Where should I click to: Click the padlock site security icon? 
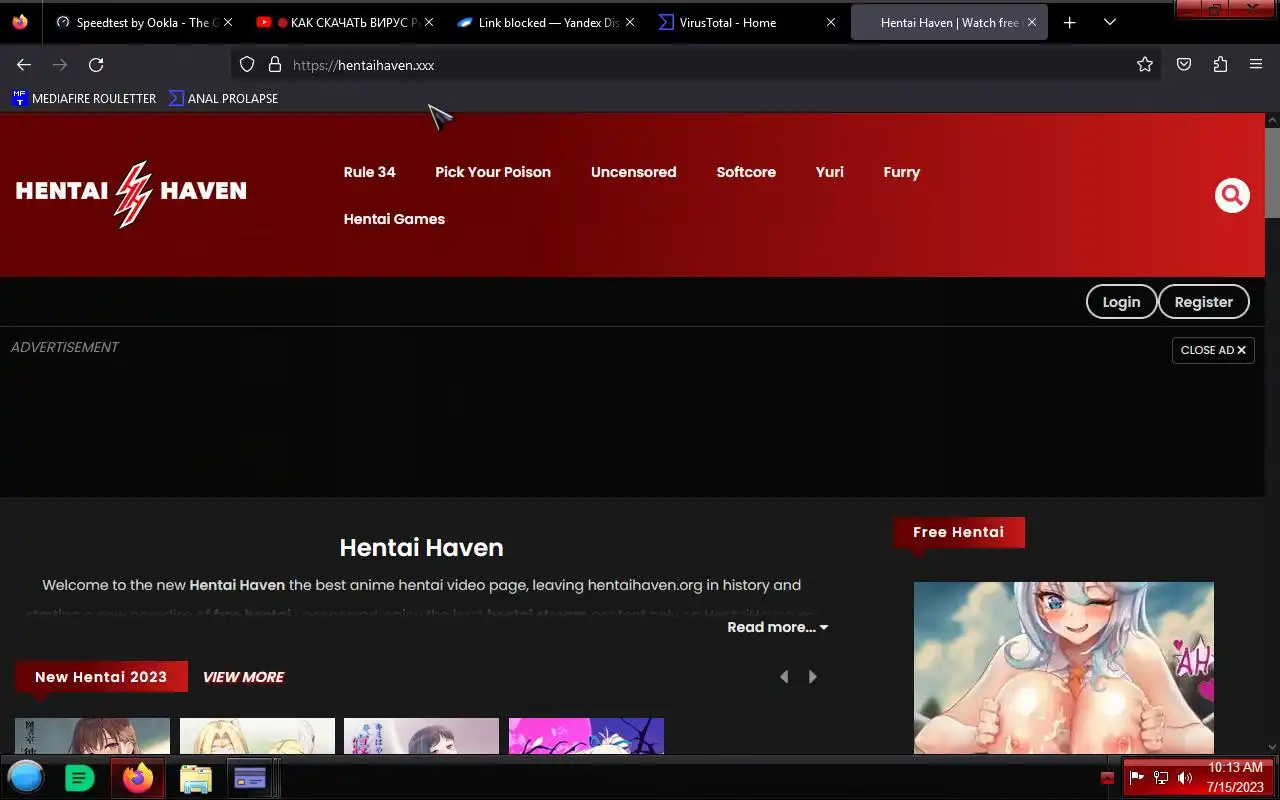tap(275, 64)
